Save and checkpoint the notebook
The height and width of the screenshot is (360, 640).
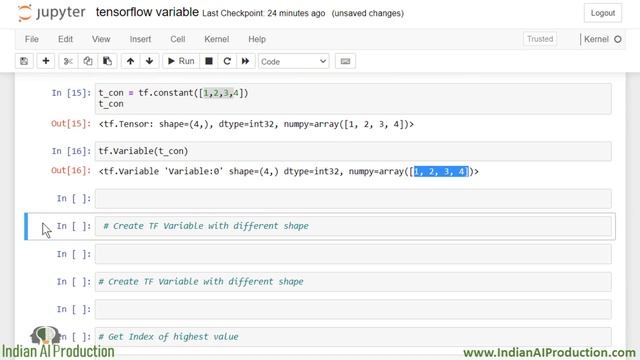pos(24,61)
